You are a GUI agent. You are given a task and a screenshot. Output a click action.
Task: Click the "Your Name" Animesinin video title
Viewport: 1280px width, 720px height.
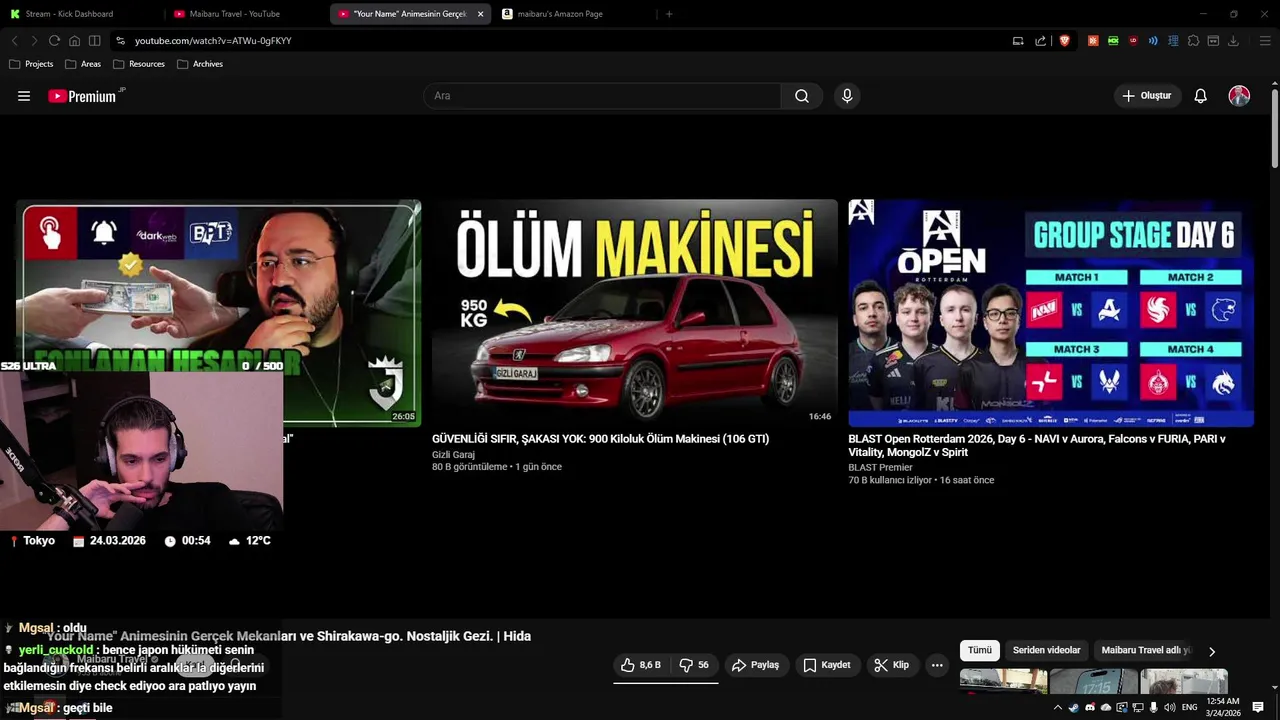click(289, 636)
